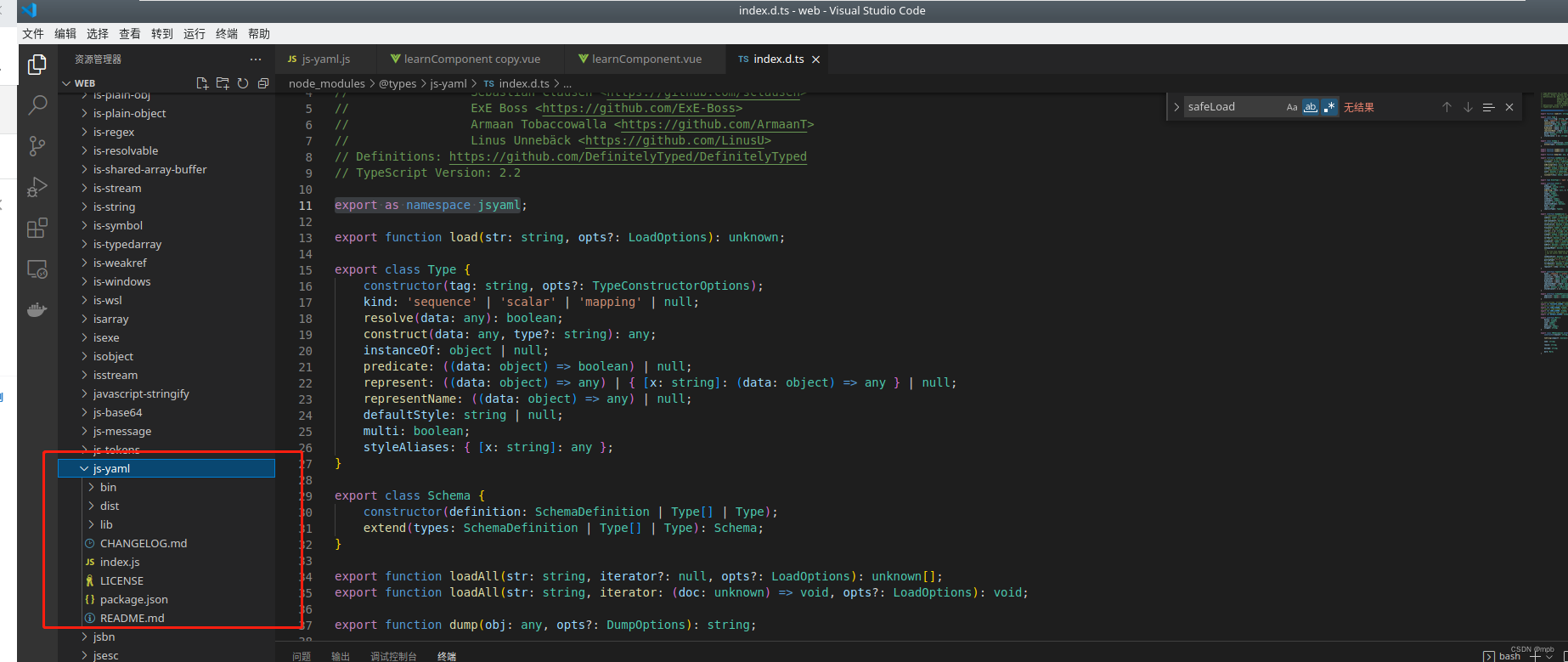Close the index.d.ts tab
Image resolution: width=1568 pixels, height=662 pixels.
(x=815, y=59)
